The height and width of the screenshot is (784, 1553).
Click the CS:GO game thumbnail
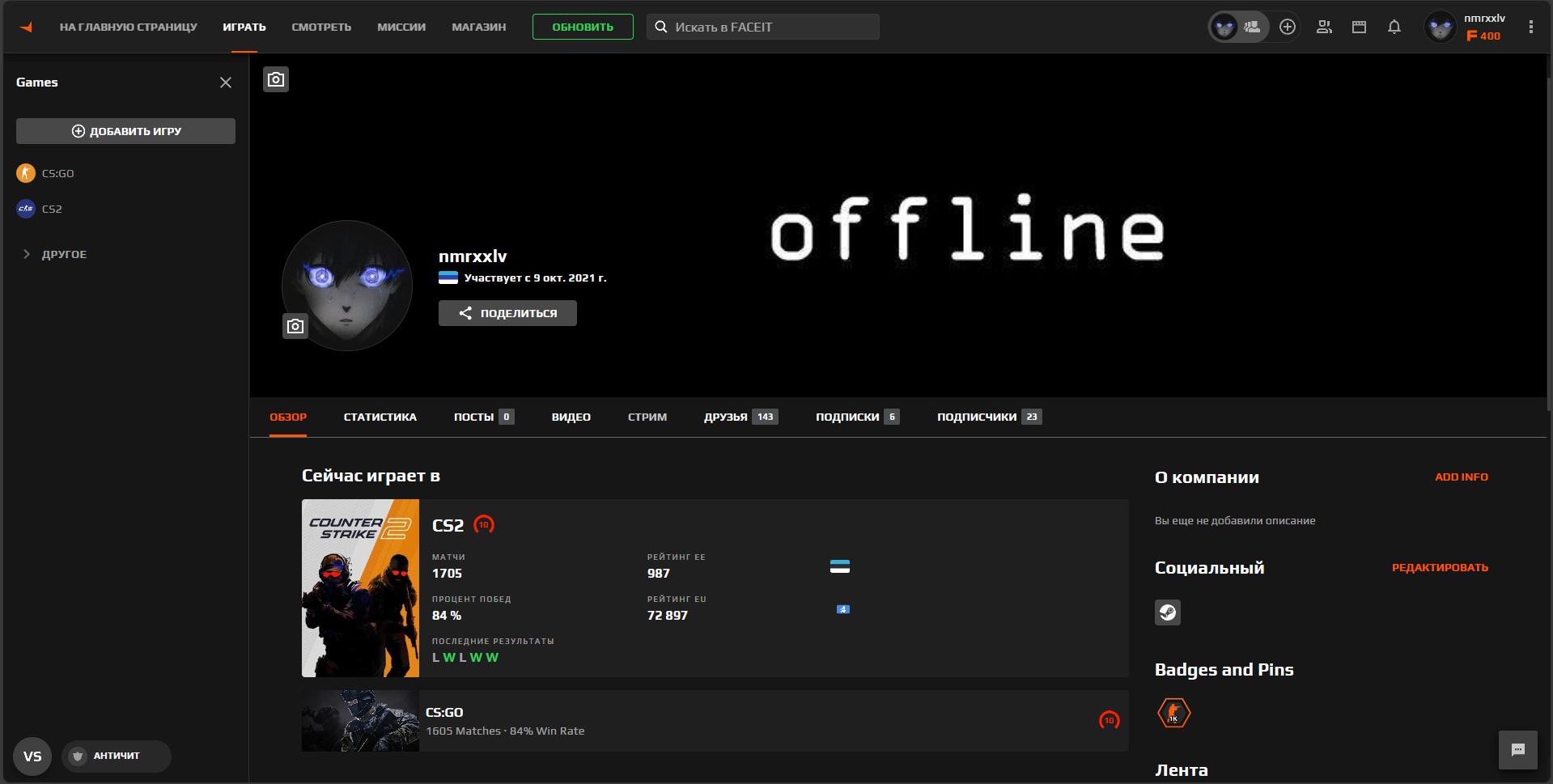[x=360, y=721]
